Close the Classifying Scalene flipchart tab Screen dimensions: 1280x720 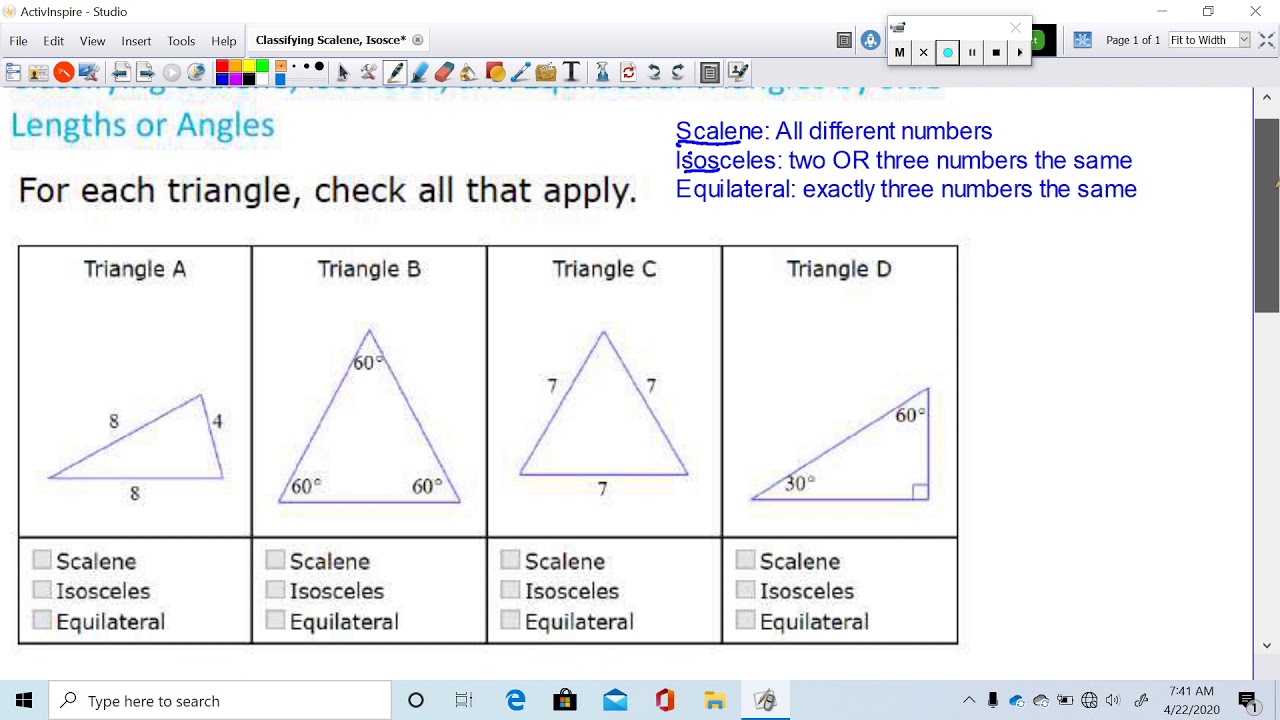point(418,40)
